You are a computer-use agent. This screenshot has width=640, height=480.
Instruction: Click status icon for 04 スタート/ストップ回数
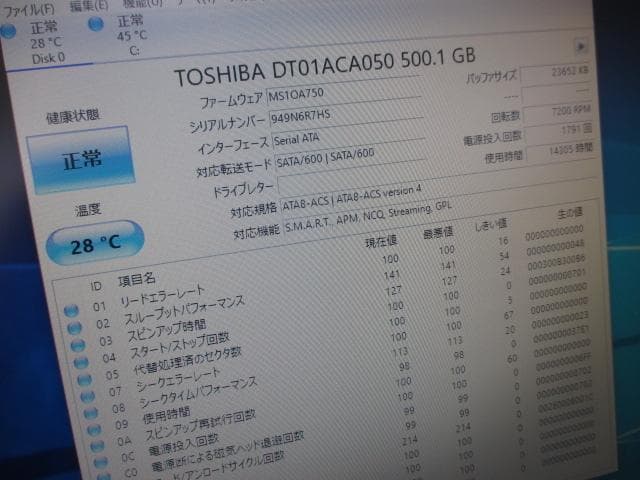pyautogui.click(x=78, y=361)
